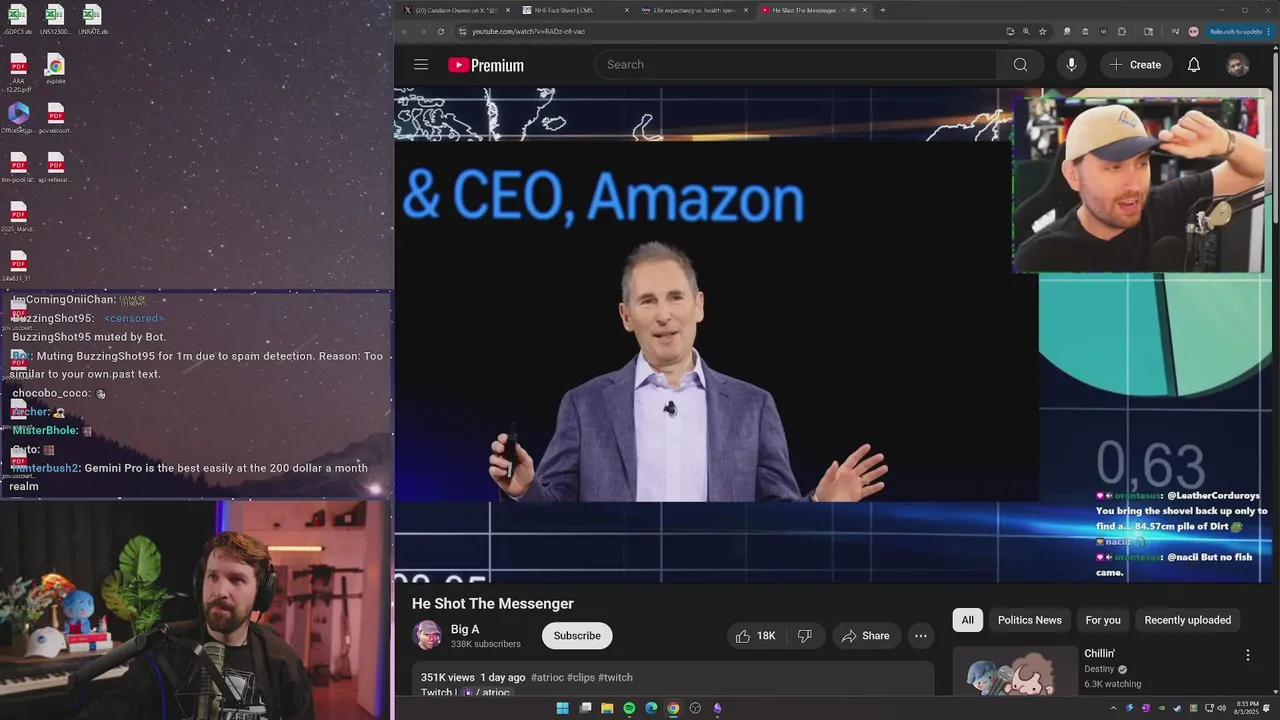Open YouTube notifications bell

pos(1194,65)
